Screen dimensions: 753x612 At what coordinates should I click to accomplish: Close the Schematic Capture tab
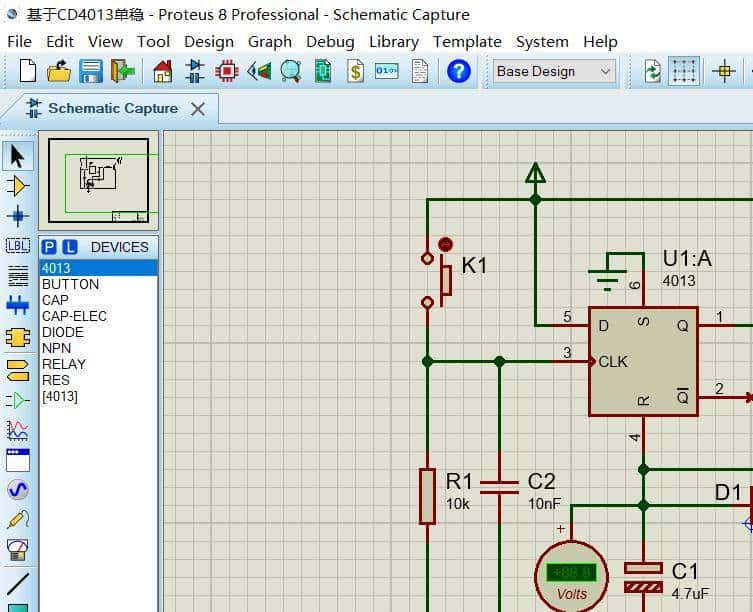pos(198,109)
